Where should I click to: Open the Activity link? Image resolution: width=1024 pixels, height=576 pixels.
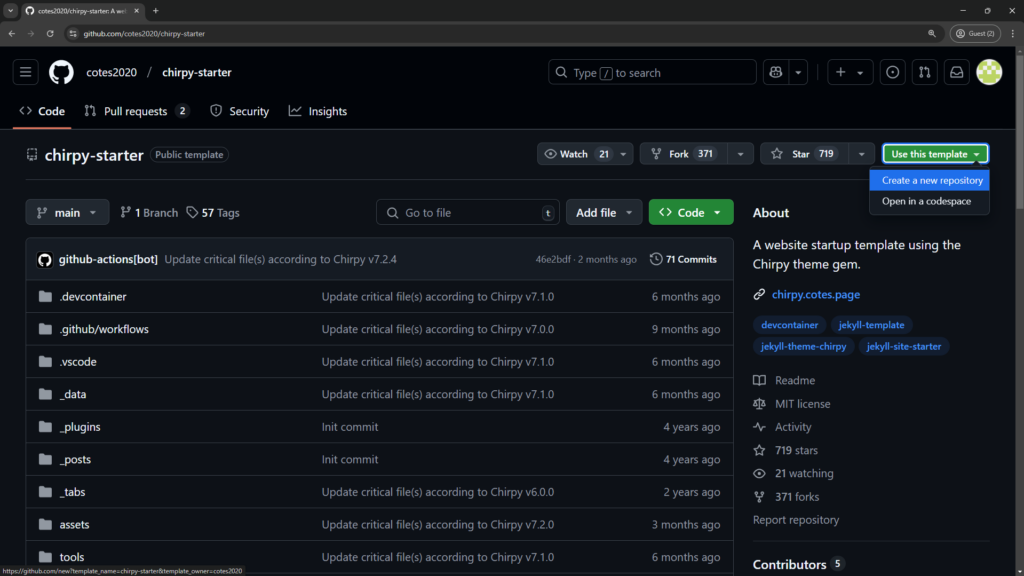(x=793, y=427)
